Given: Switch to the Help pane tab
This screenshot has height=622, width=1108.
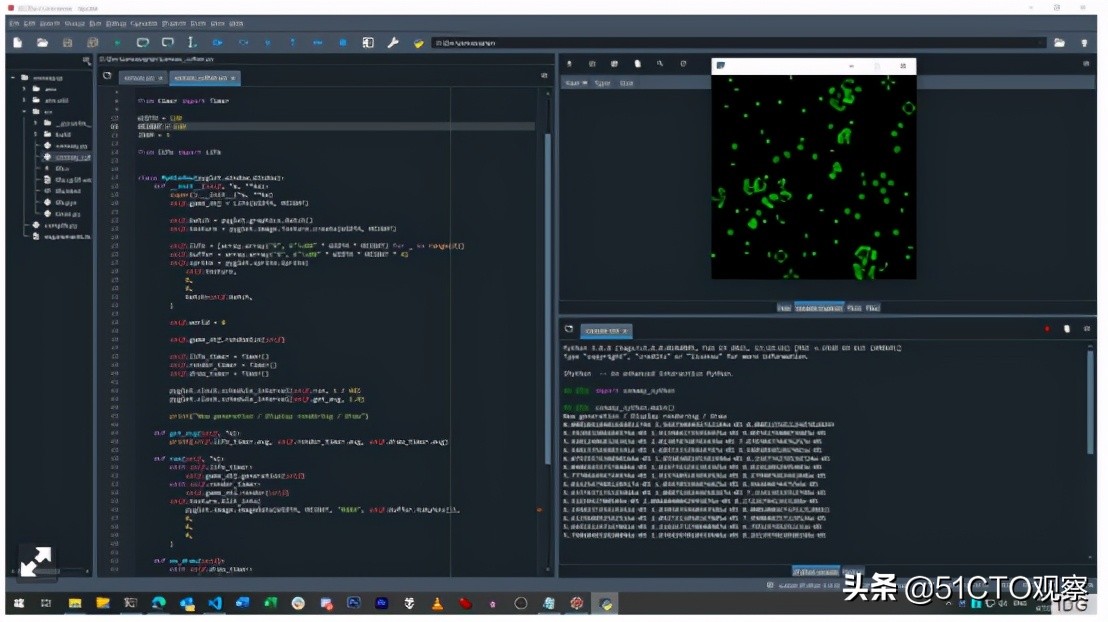Looking at the screenshot, I should tap(784, 308).
